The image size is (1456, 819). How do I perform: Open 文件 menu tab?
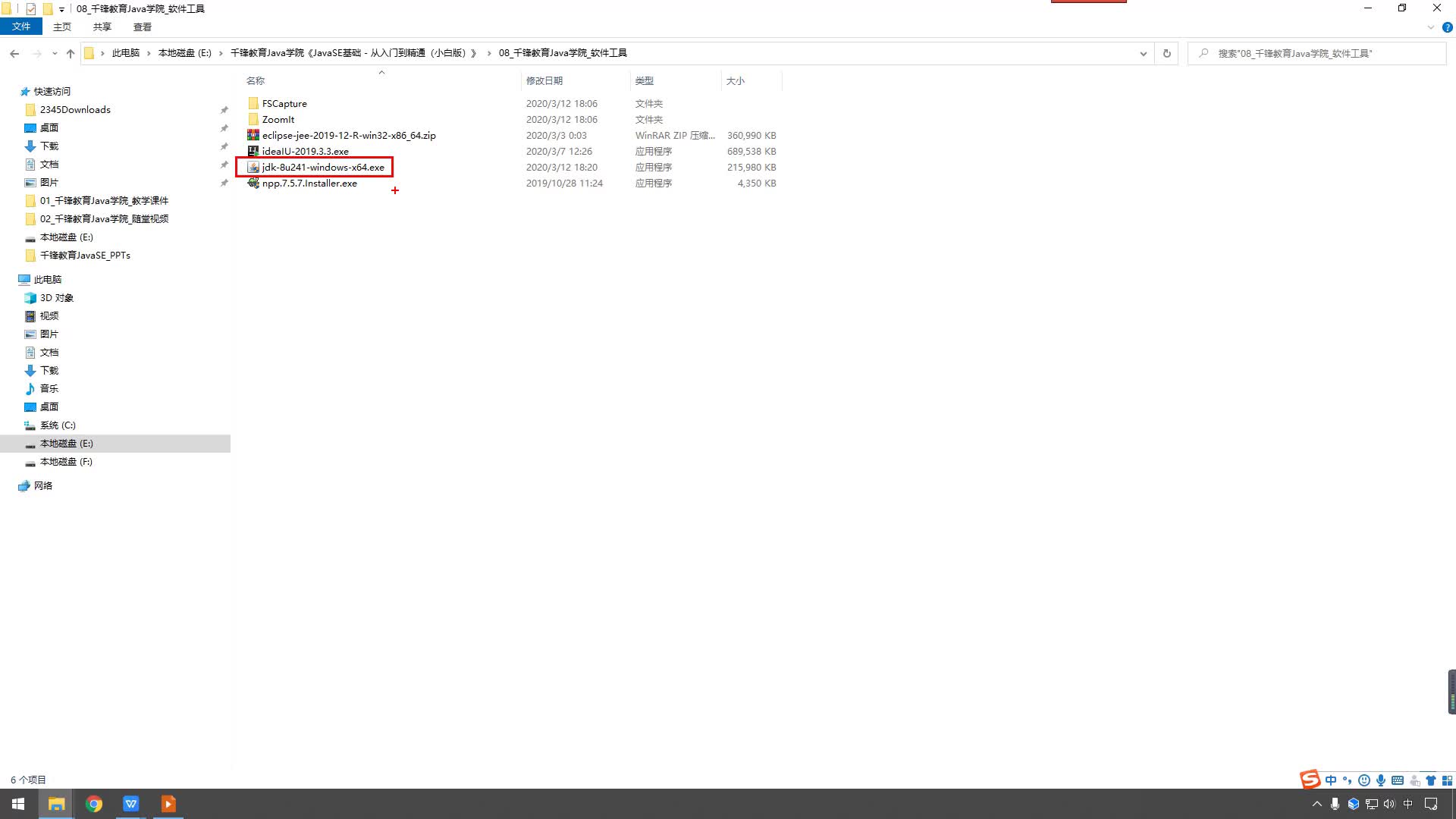click(21, 27)
